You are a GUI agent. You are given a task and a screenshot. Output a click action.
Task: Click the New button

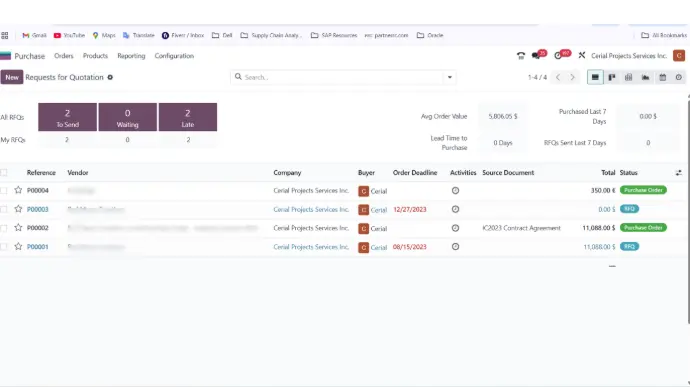[12, 77]
